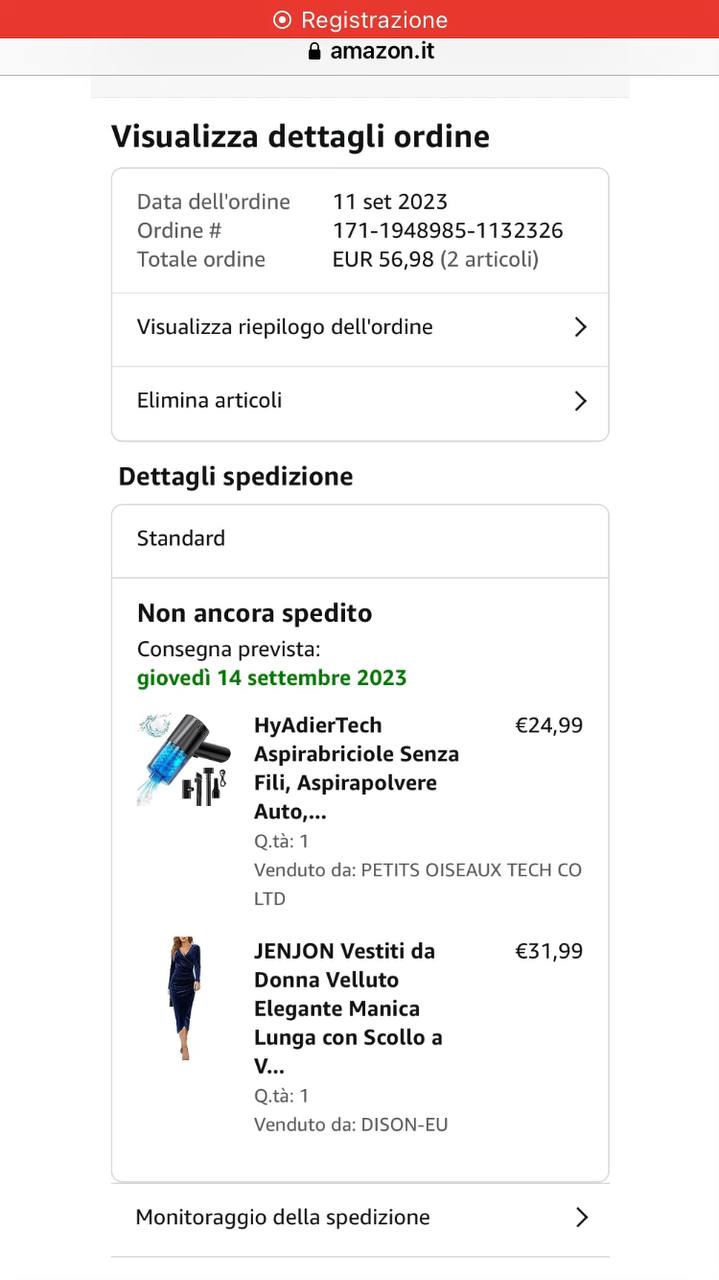Open HyAdierTech Aspirabriciole product title

356,768
